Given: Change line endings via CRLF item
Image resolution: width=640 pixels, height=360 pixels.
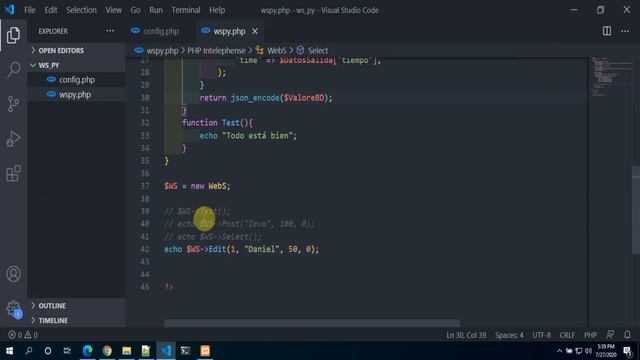Looking at the screenshot, I should (567, 335).
